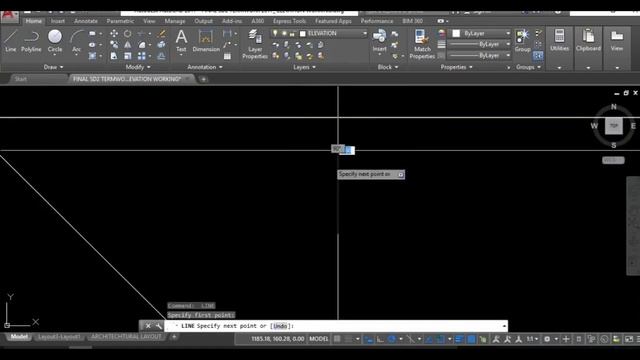Click the Insert block icon

[380, 41]
